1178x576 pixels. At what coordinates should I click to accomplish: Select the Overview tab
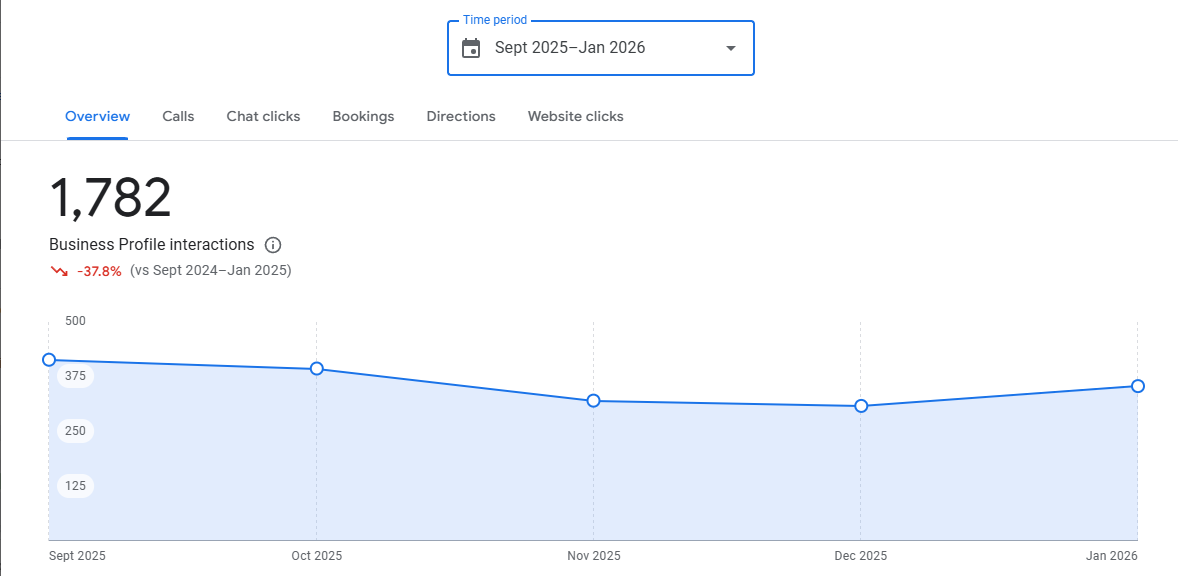click(97, 116)
